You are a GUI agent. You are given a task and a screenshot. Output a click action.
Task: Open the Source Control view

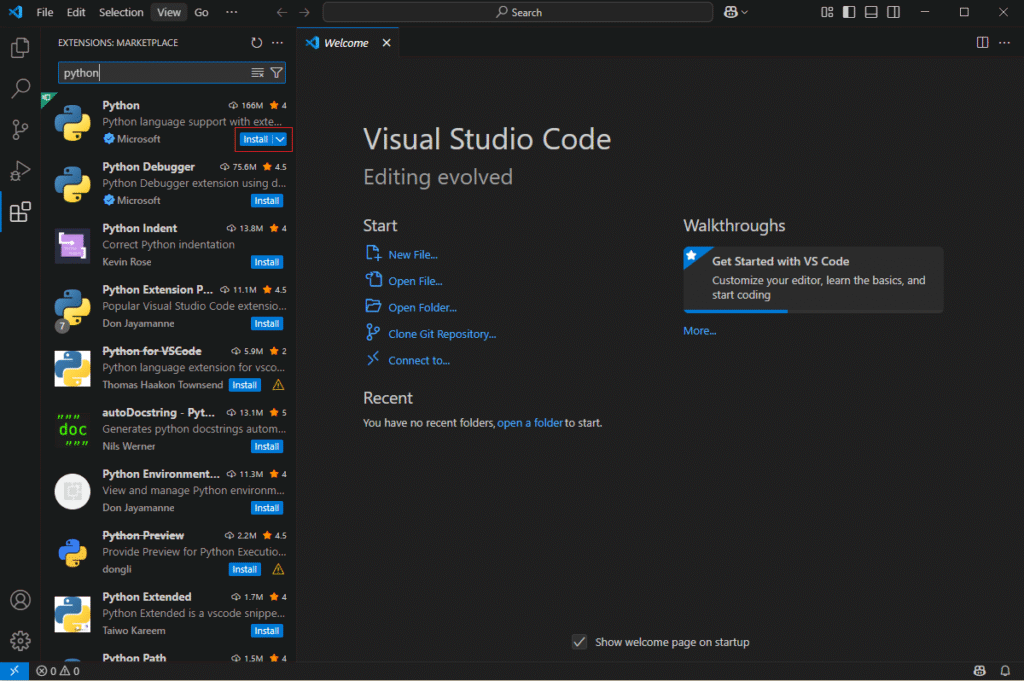click(20, 129)
